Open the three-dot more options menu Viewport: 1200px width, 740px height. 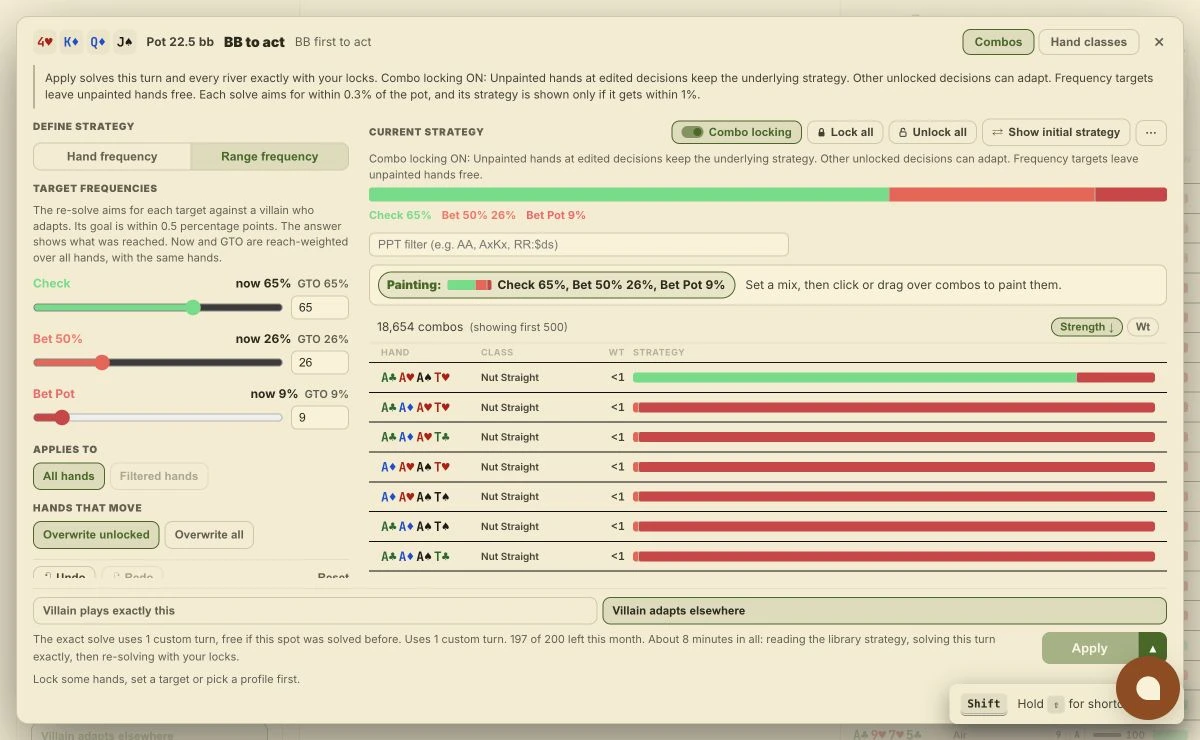click(1151, 132)
